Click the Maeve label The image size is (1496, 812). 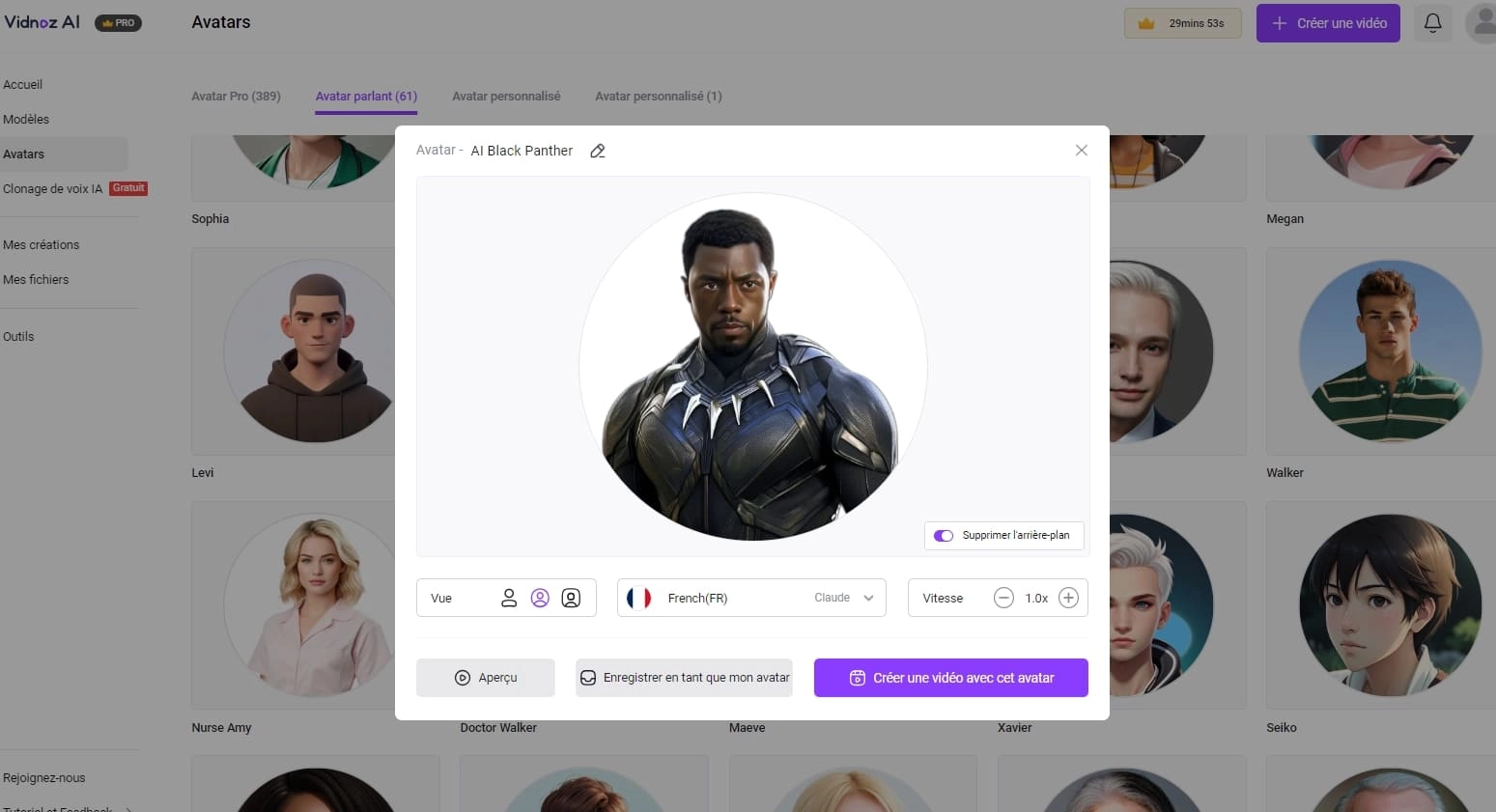[x=748, y=728]
